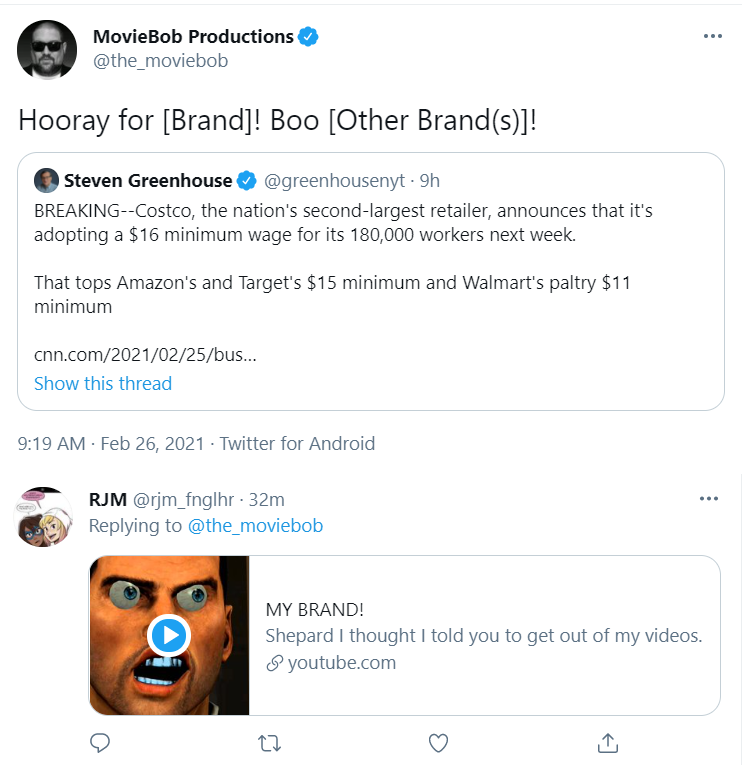Open the cnn.com article link
This screenshot has height=765, width=742.
point(145,355)
